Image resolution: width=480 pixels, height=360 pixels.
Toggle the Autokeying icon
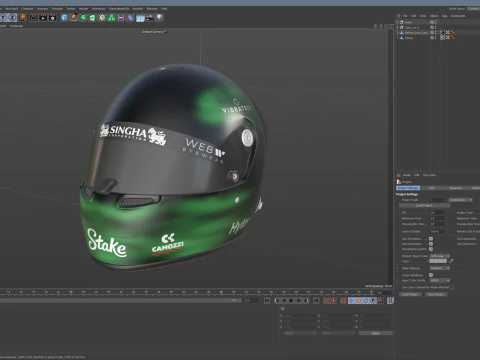point(343,301)
